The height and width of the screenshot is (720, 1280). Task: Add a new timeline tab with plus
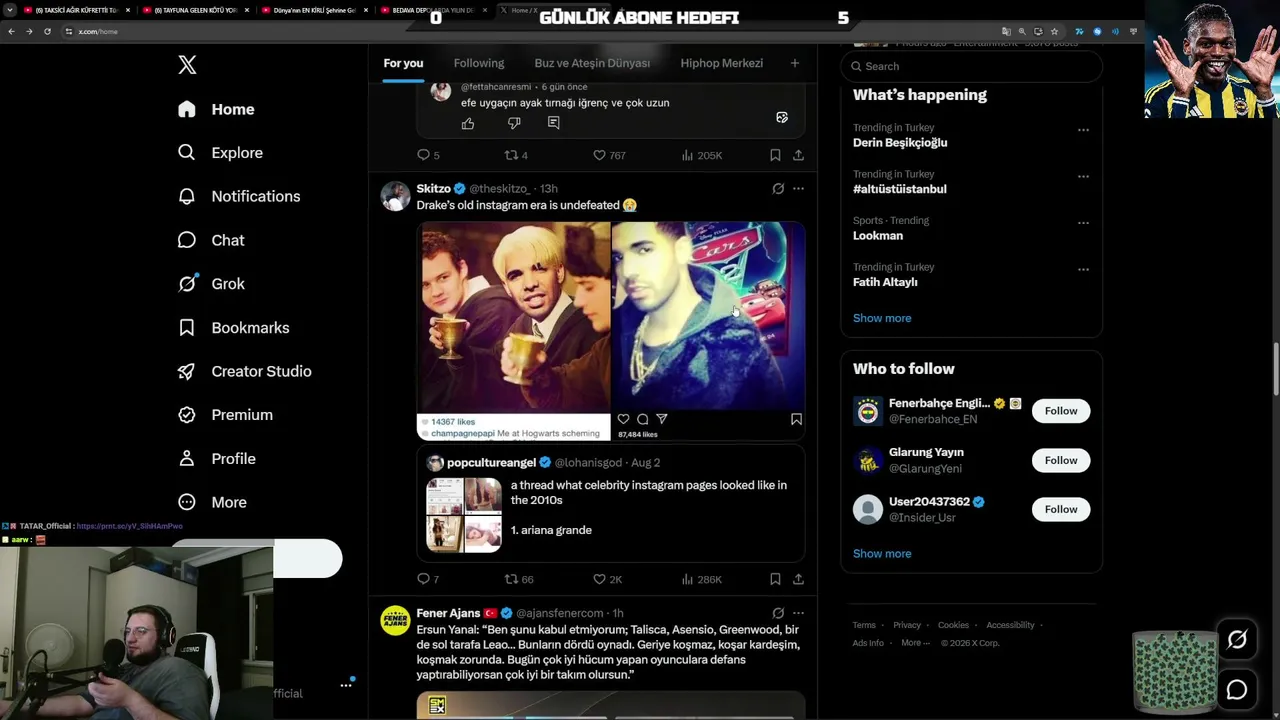click(795, 63)
